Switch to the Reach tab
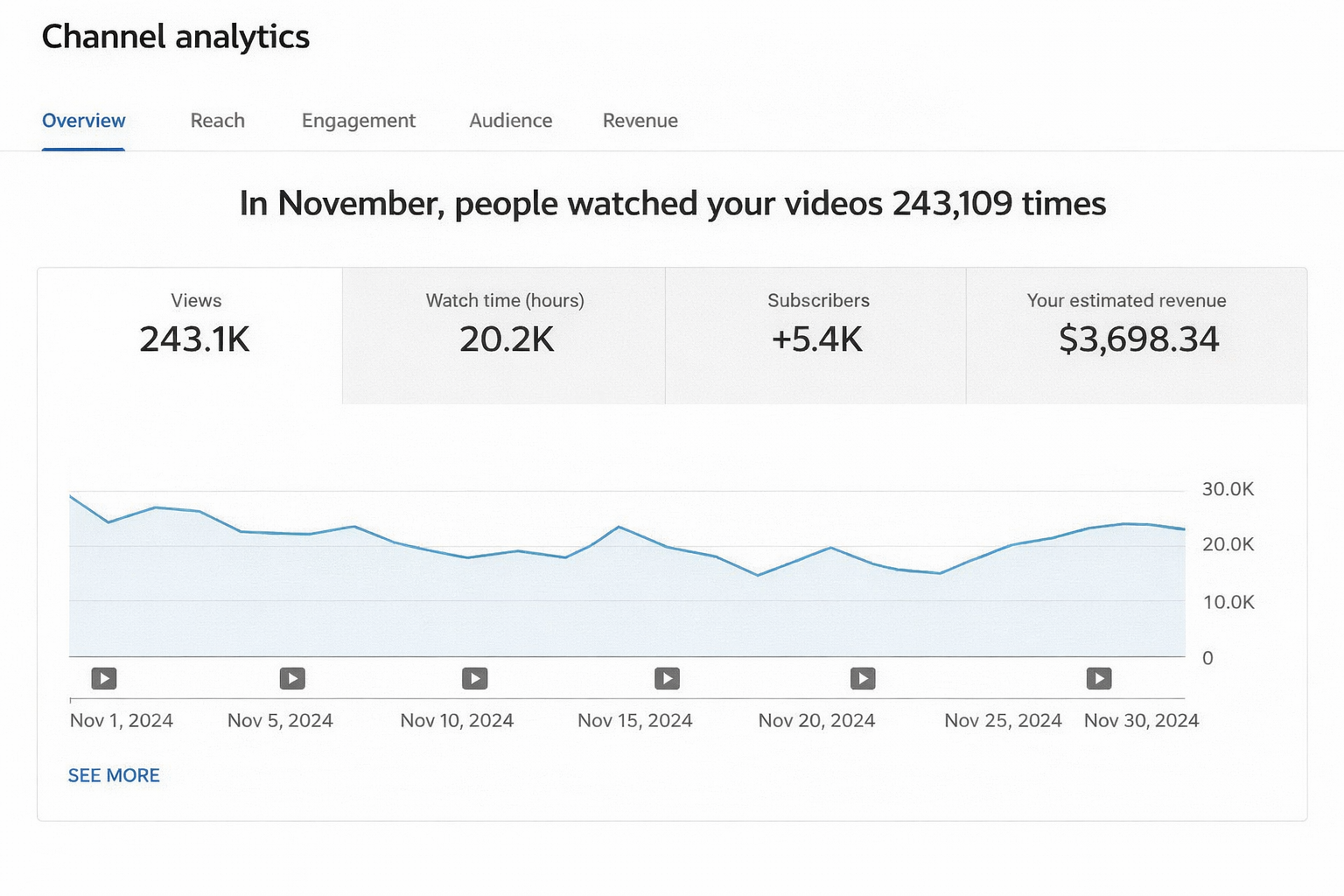The image size is (1344, 896). [218, 121]
